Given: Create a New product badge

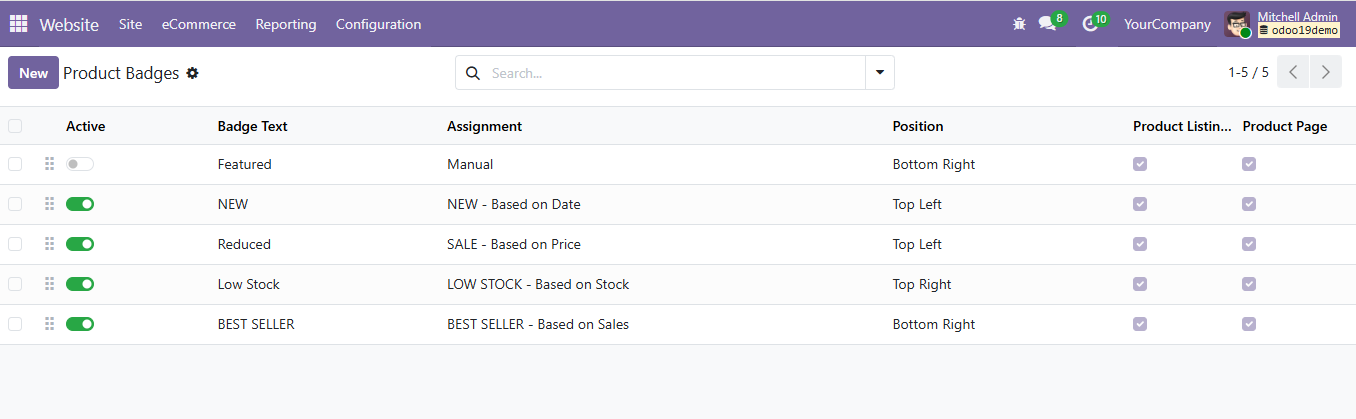Looking at the screenshot, I should (x=33, y=73).
